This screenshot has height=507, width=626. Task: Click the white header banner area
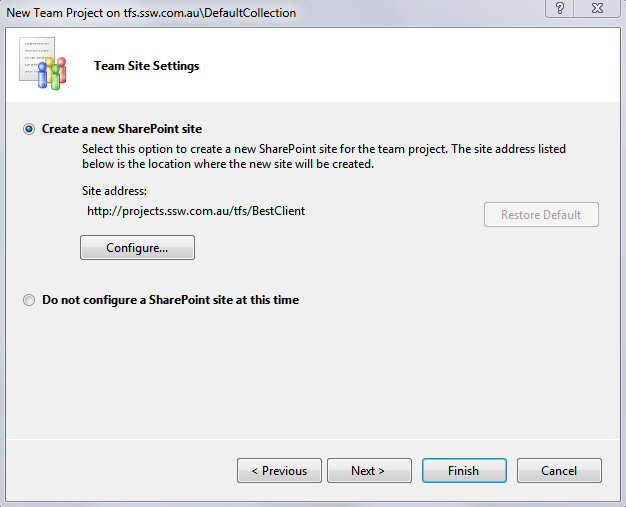click(x=400, y=66)
